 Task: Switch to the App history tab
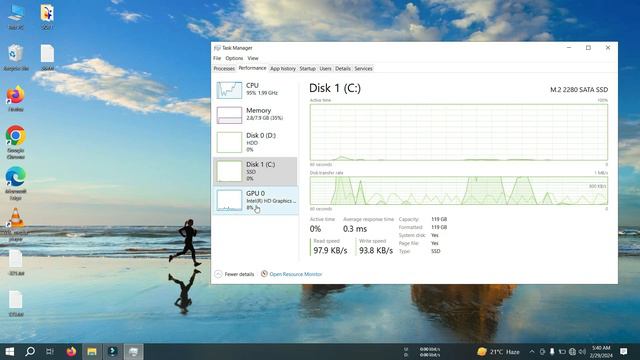click(x=283, y=69)
